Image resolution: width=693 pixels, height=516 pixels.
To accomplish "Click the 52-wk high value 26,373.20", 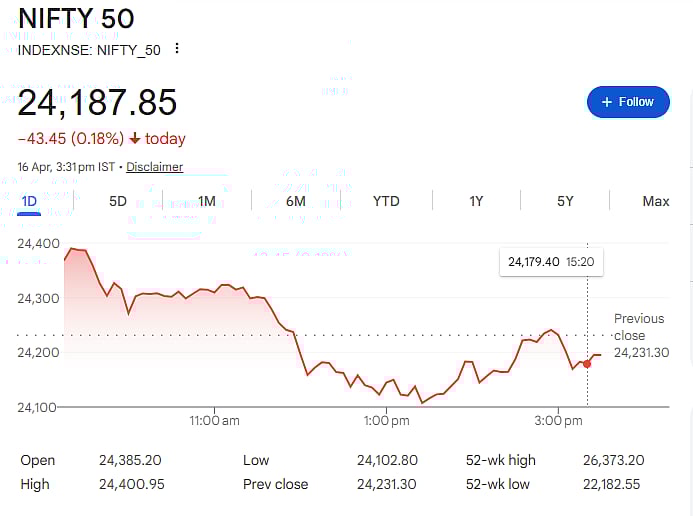I will pyautogui.click(x=613, y=461).
